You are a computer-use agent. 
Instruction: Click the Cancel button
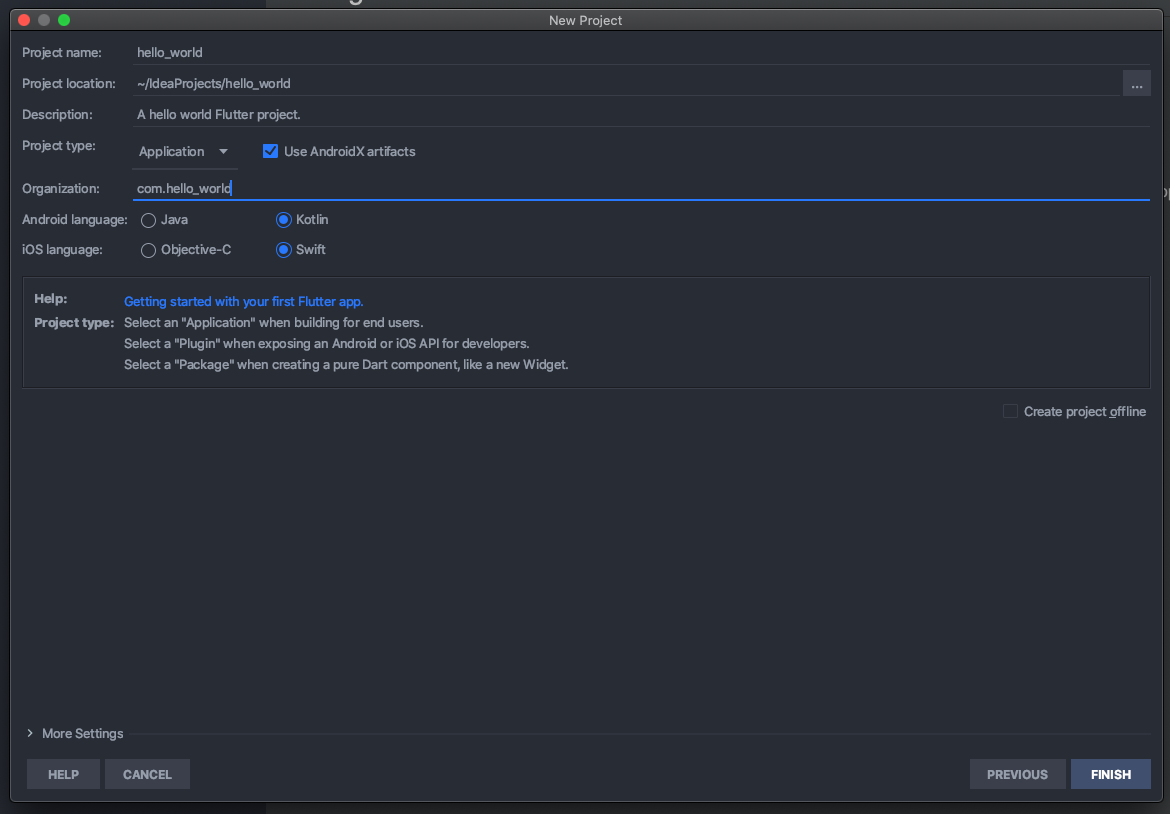pos(147,774)
